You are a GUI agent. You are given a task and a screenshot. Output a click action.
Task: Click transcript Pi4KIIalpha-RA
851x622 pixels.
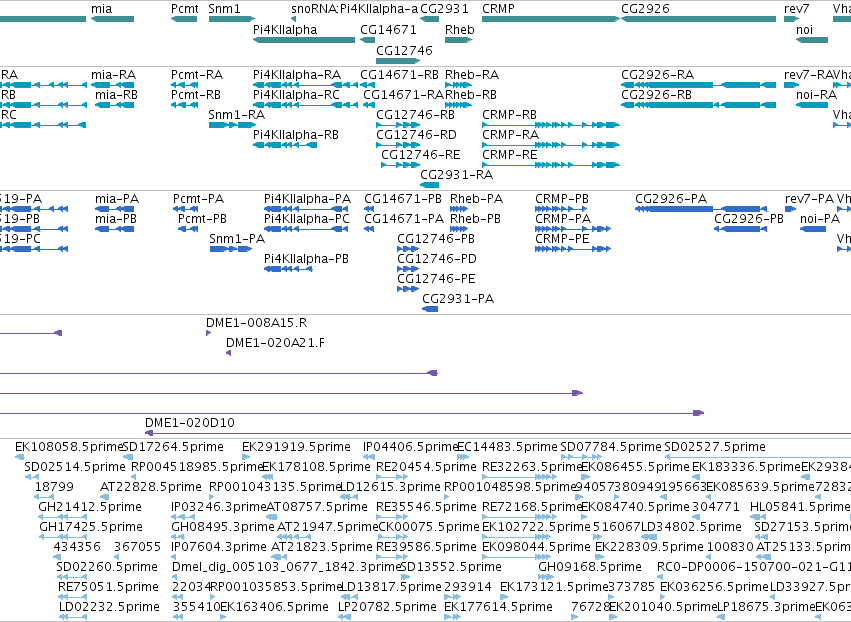coord(306,85)
